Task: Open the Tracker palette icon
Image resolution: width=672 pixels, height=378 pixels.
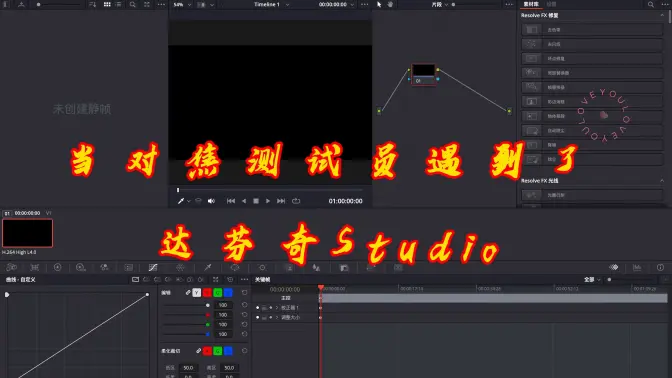Action: pyautogui.click(x=262, y=267)
